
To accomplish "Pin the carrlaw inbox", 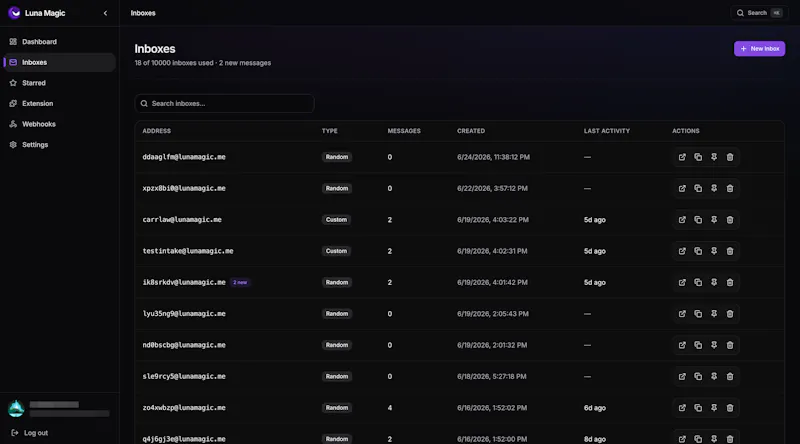I will pos(714,220).
